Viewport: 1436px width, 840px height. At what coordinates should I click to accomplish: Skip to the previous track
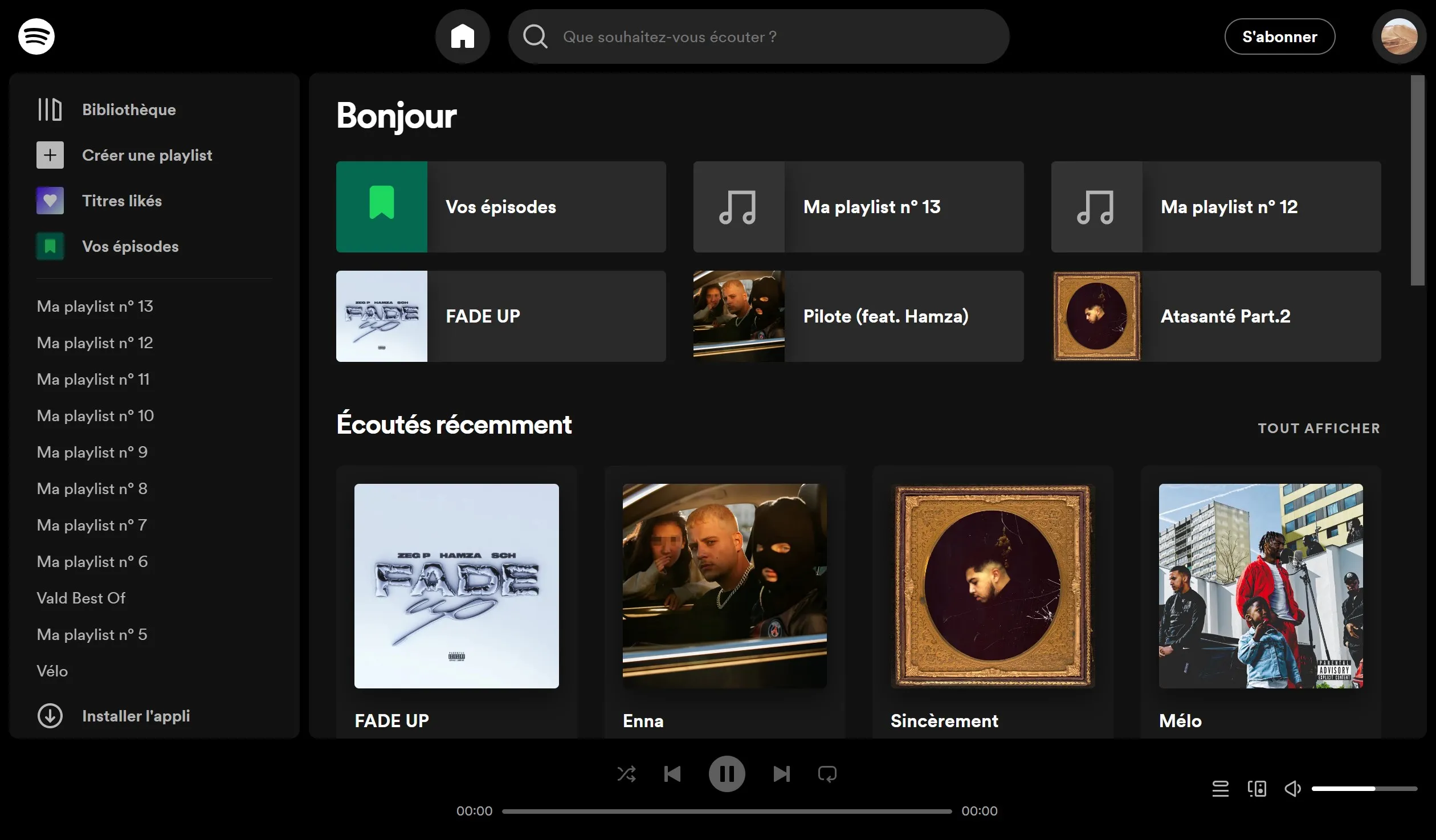pos(672,774)
